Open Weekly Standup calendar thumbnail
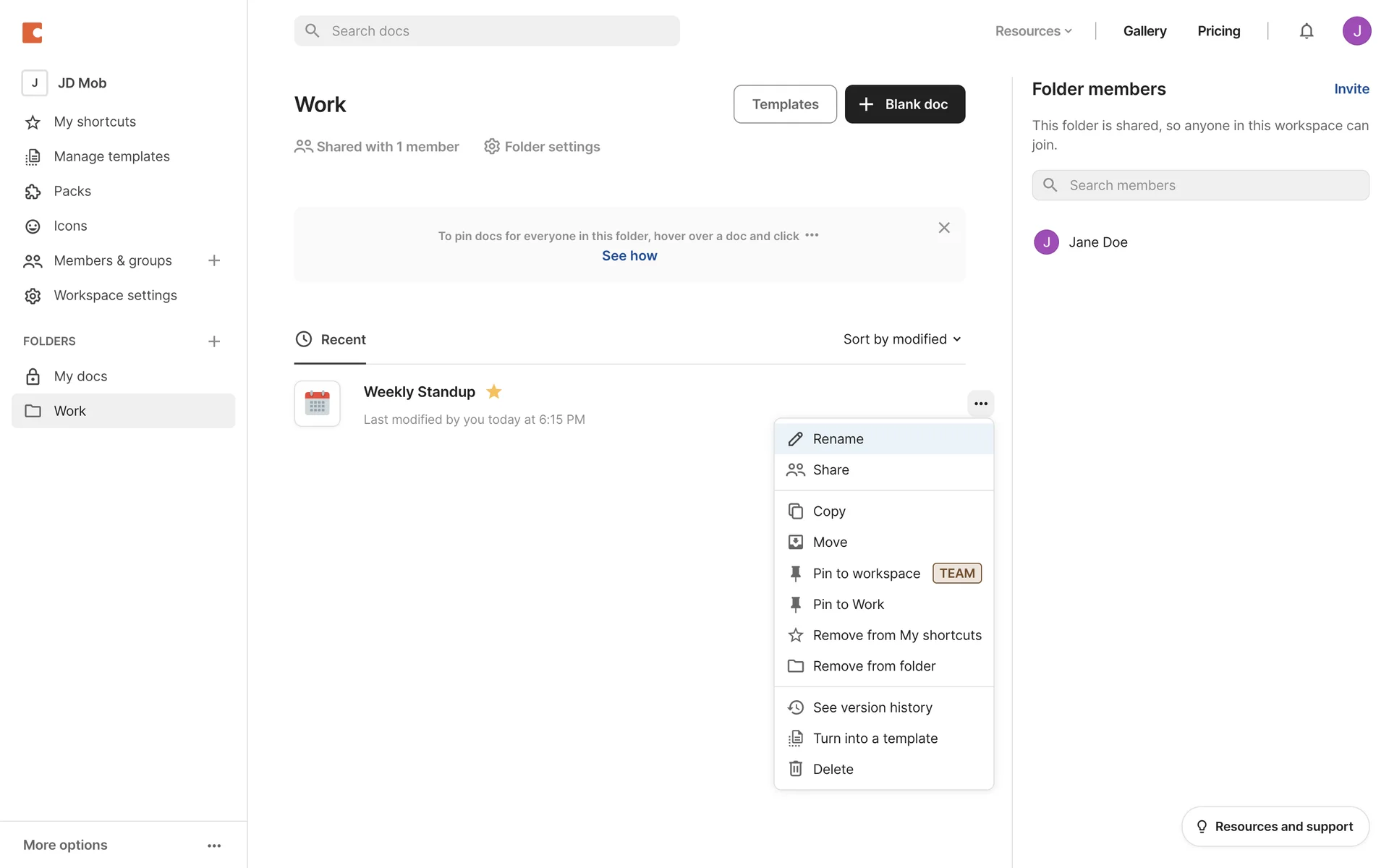 pos(317,404)
